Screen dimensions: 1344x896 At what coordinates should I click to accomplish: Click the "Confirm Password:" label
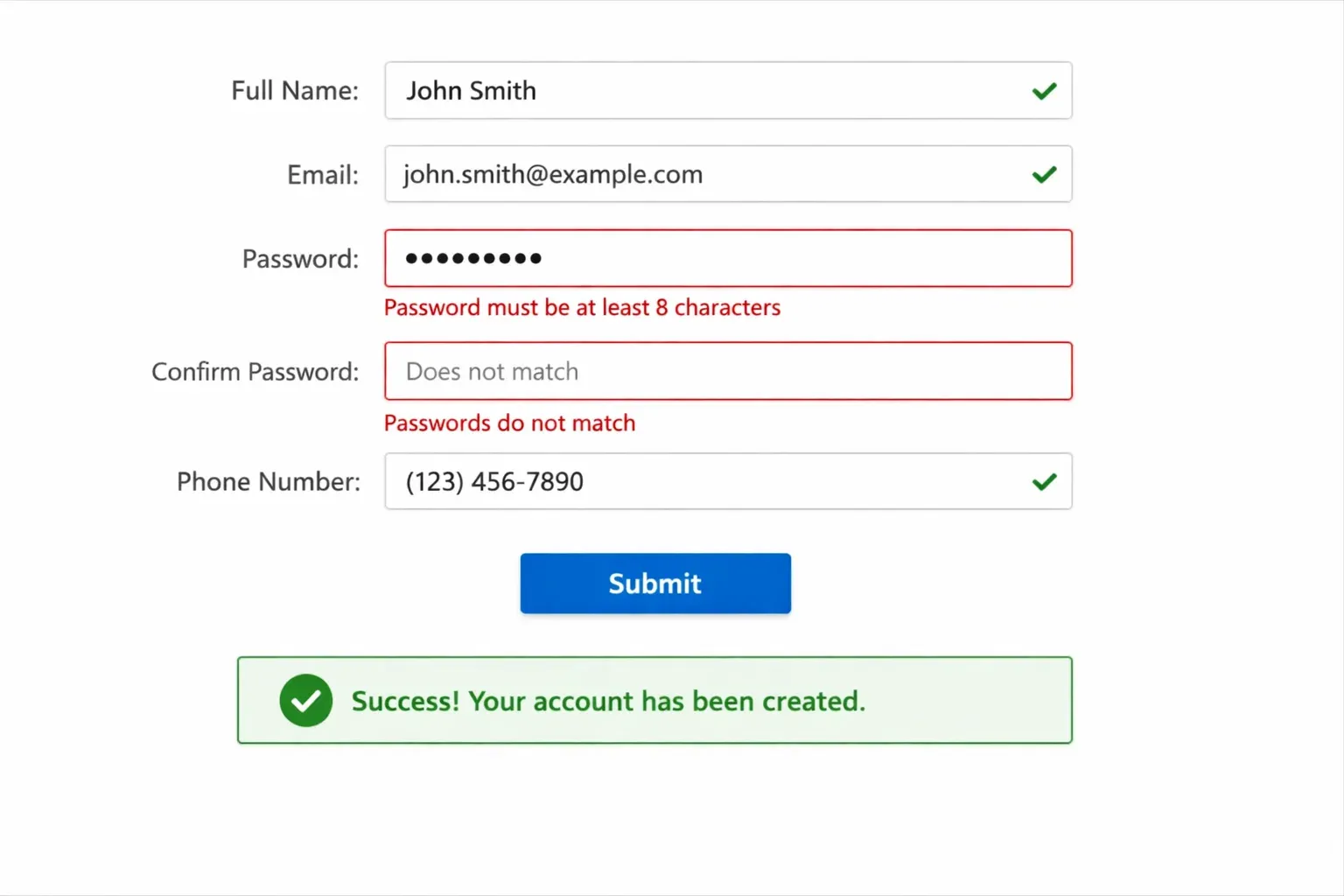(x=255, y=372)
